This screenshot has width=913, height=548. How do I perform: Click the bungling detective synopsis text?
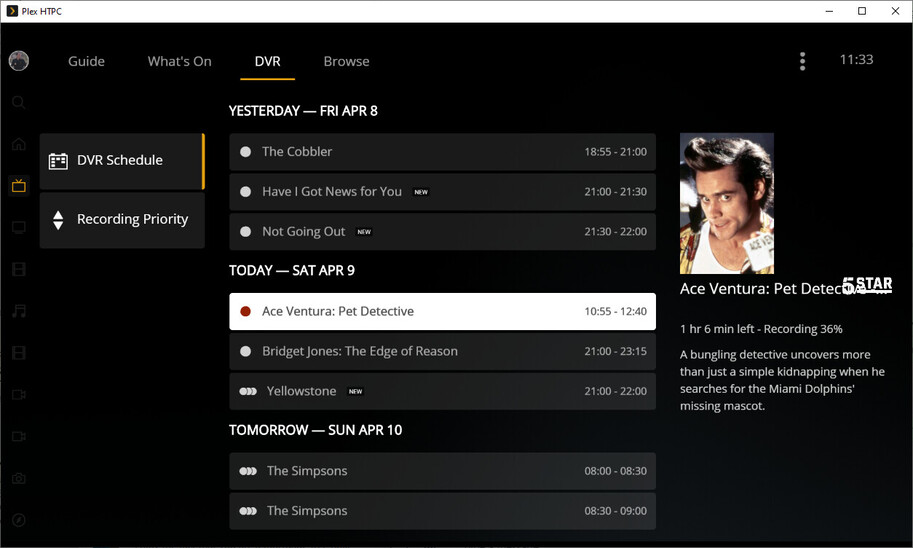(782, 380)
